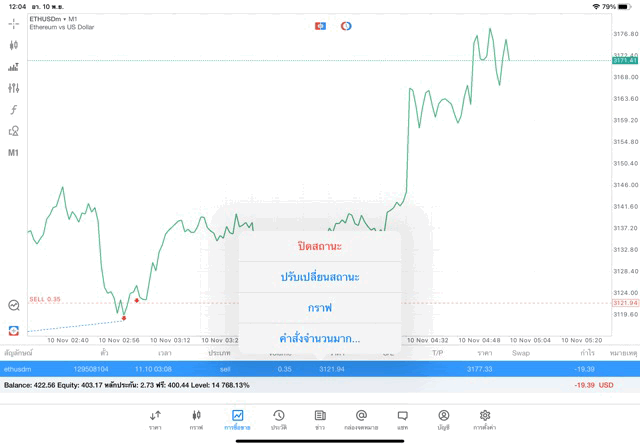Viewport: 640px width, 447px height.
Task: Choose ปรับเปลี่ยนสถานะ from the menu
Action: pos(319,277)
